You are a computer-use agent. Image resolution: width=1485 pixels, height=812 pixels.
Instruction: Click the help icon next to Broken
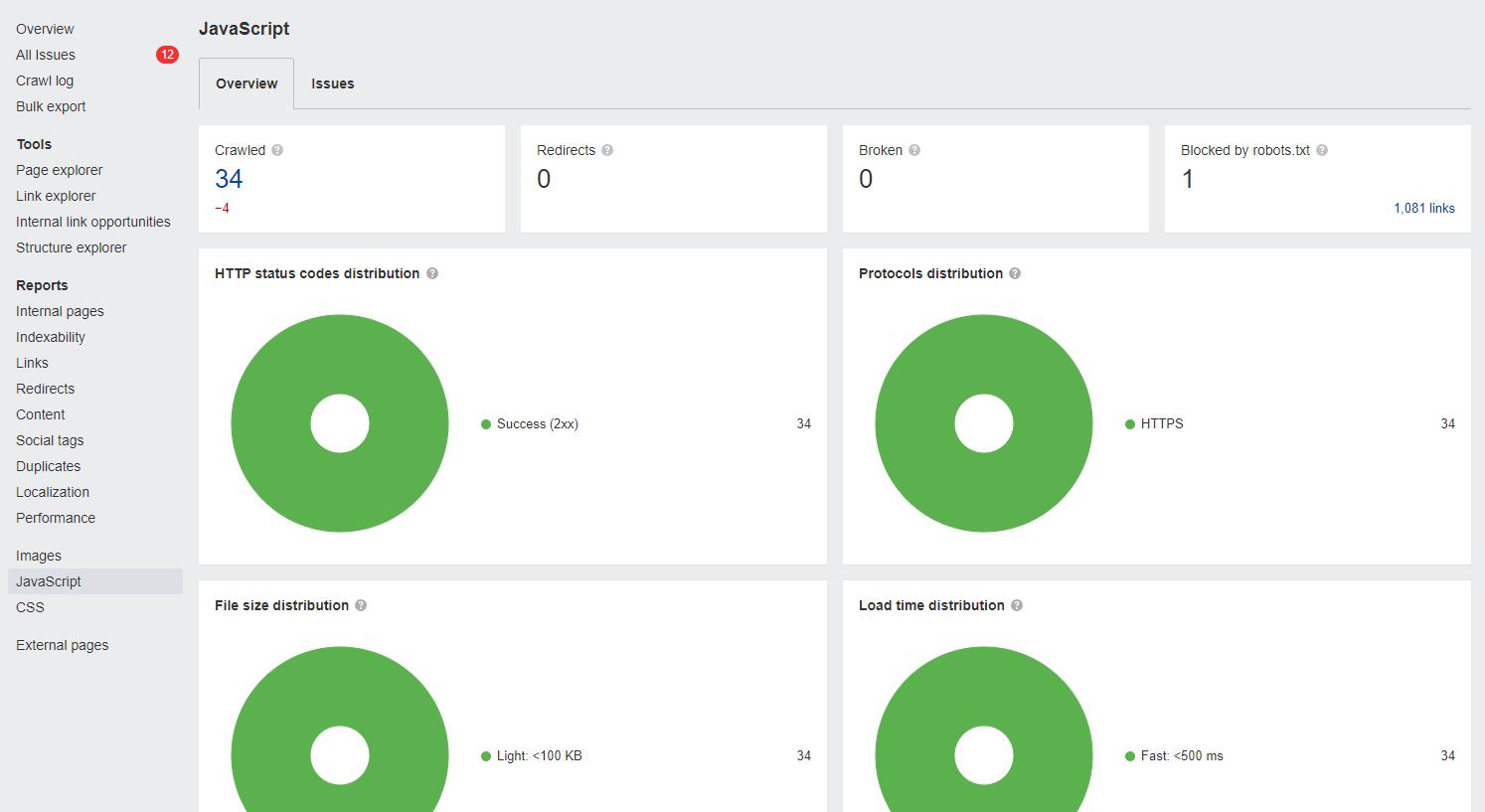914,150
